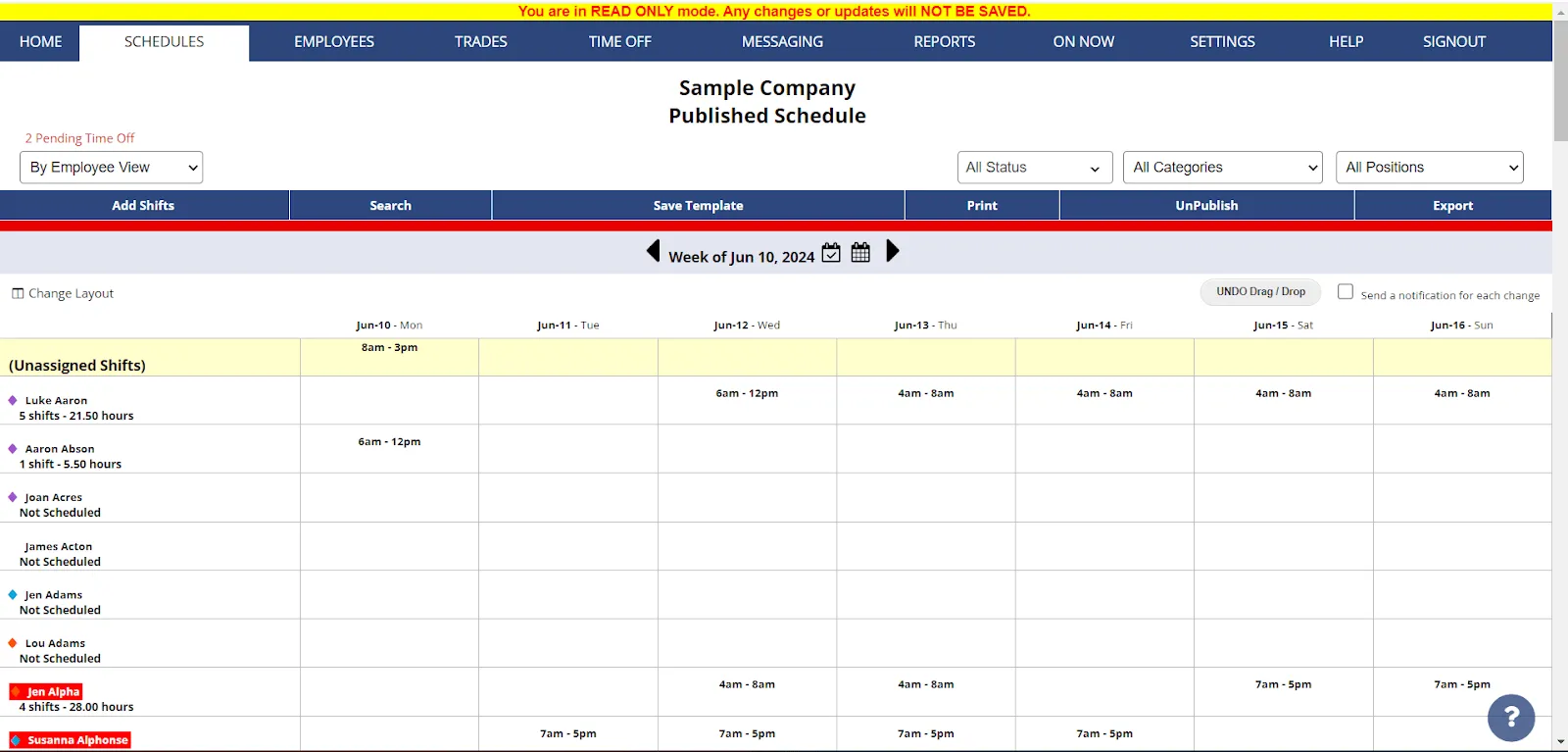Click the Add Shifts button
1568x752 pixels.
(144, 205)
